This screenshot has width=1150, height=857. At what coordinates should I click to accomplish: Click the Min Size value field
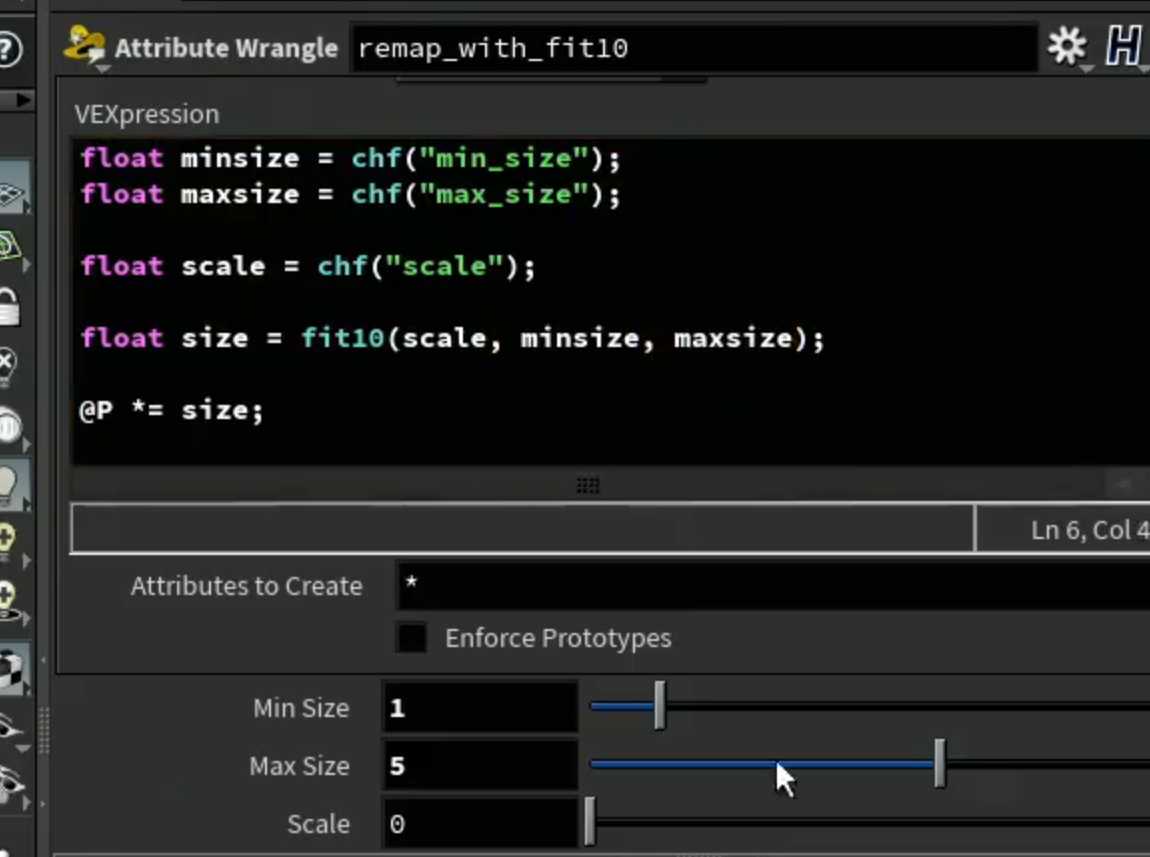480,707
